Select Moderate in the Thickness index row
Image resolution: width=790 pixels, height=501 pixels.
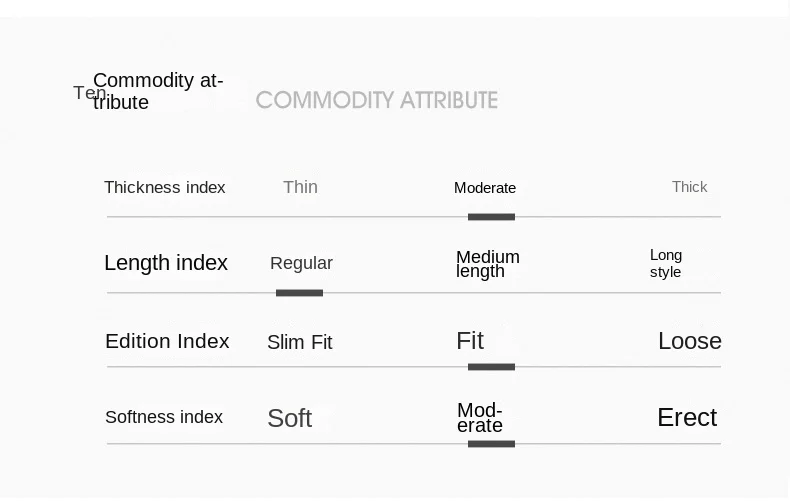485,188
